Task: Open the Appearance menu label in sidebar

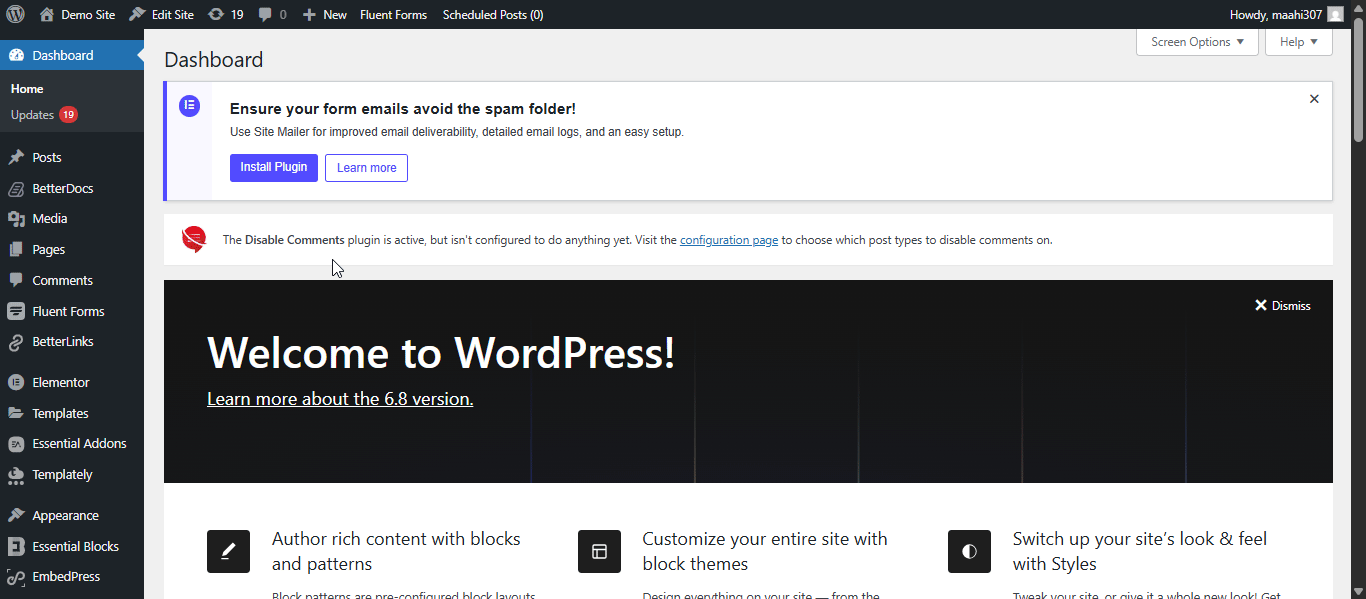Action: pyautogui.click(x=65, y=515)
